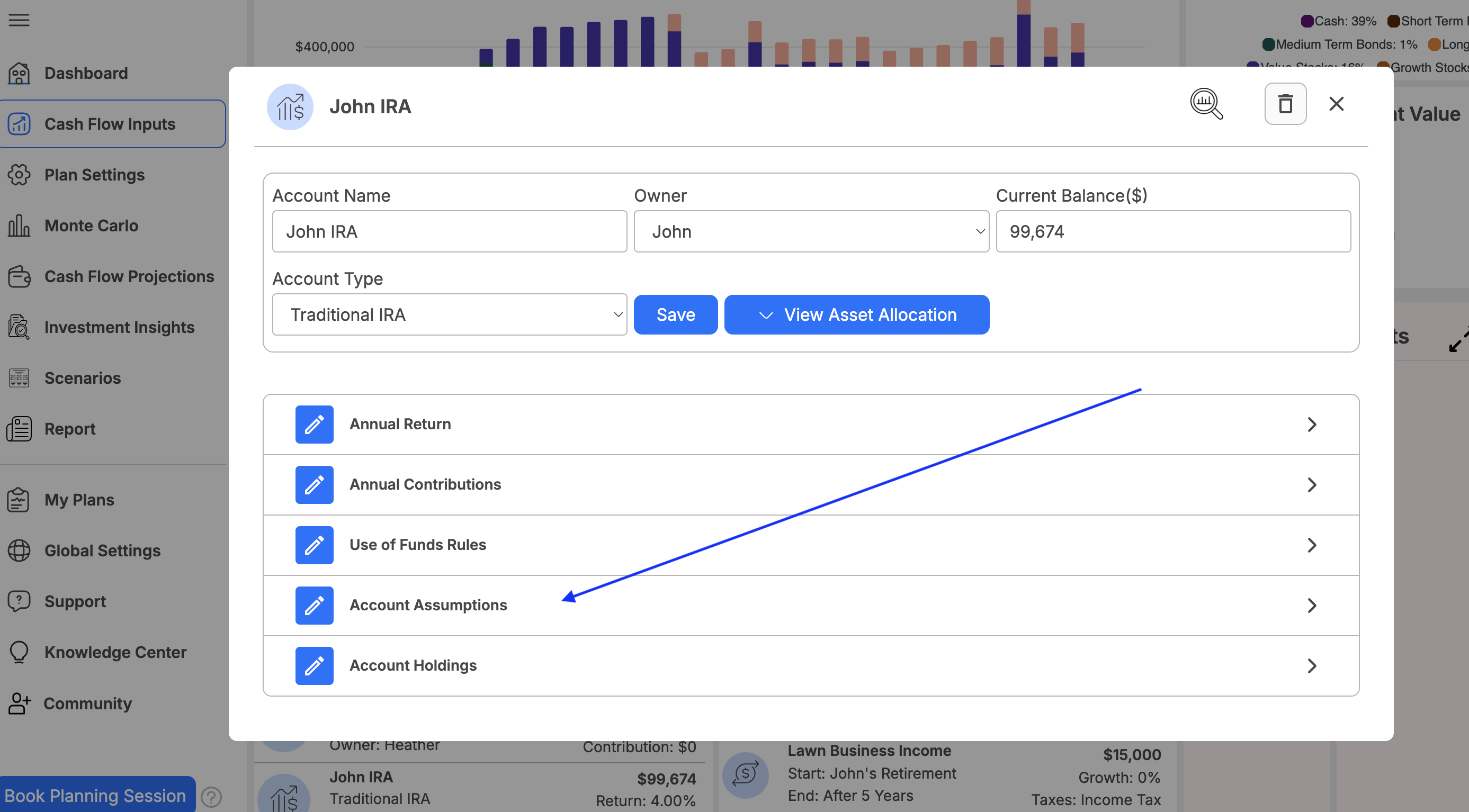This screenshot has height=812, width=1469.
Task: Expand View Asset Allocation
Action: [x=856, y=315]
